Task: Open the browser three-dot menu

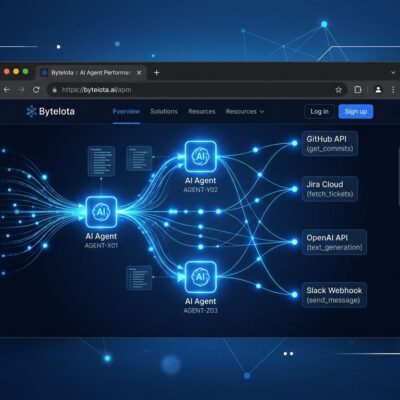Action: point(393,90)
